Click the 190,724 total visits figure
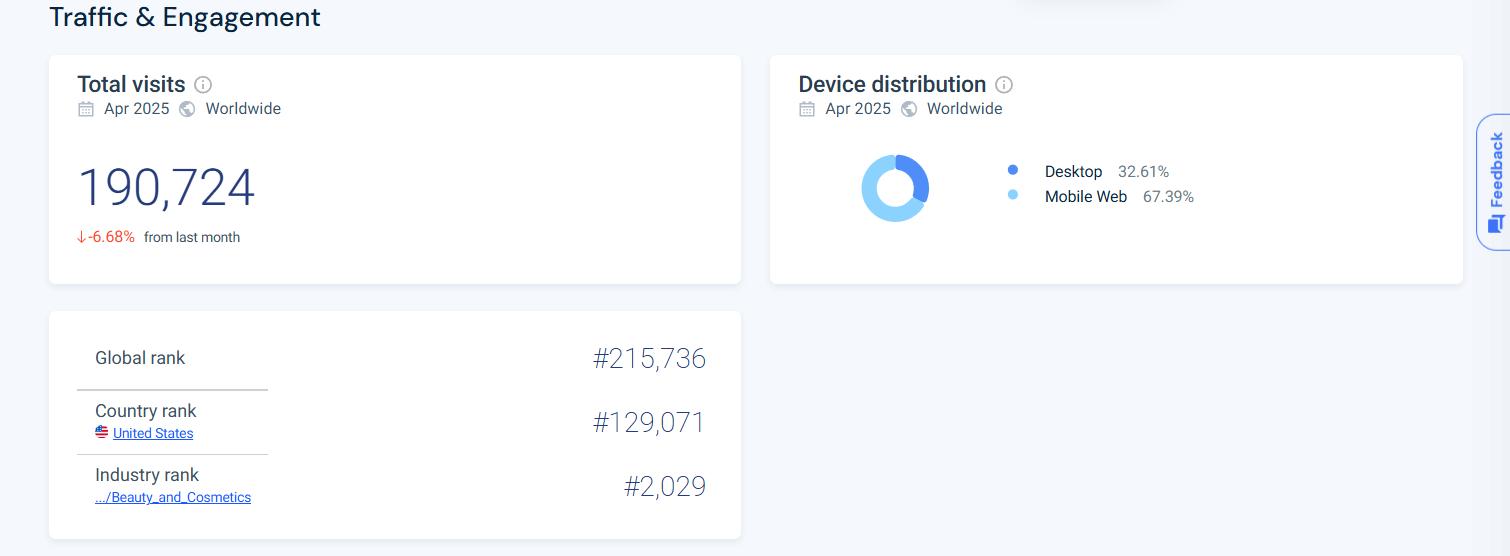Screen dimensions: 1510x556 pyautogui.click(x=166, y=188)
